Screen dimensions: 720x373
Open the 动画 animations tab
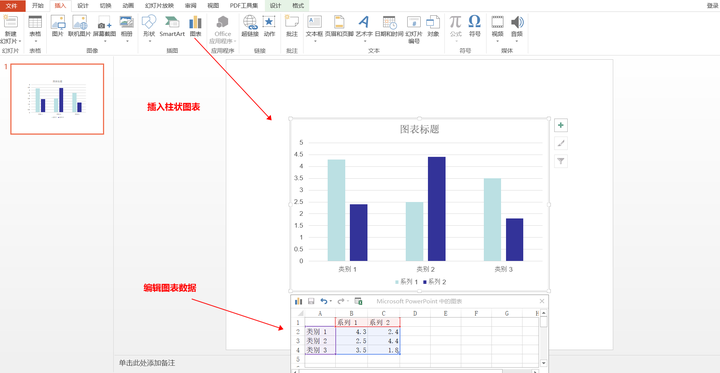(129, 6)
